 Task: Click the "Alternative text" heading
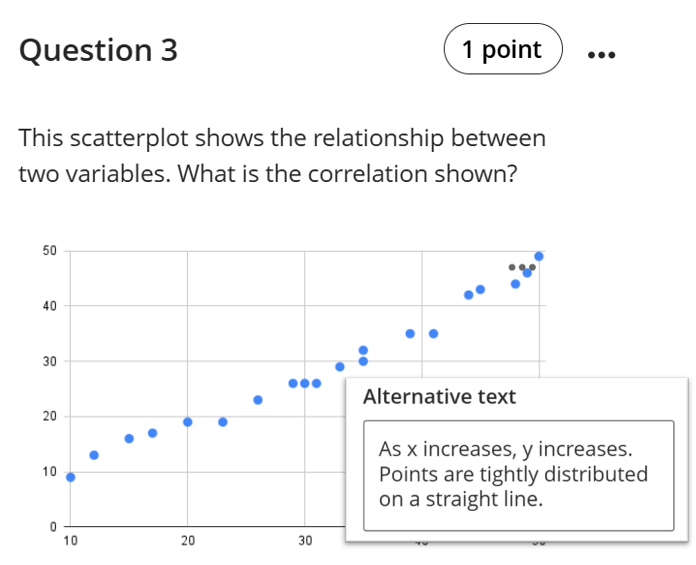click(439, 397)
